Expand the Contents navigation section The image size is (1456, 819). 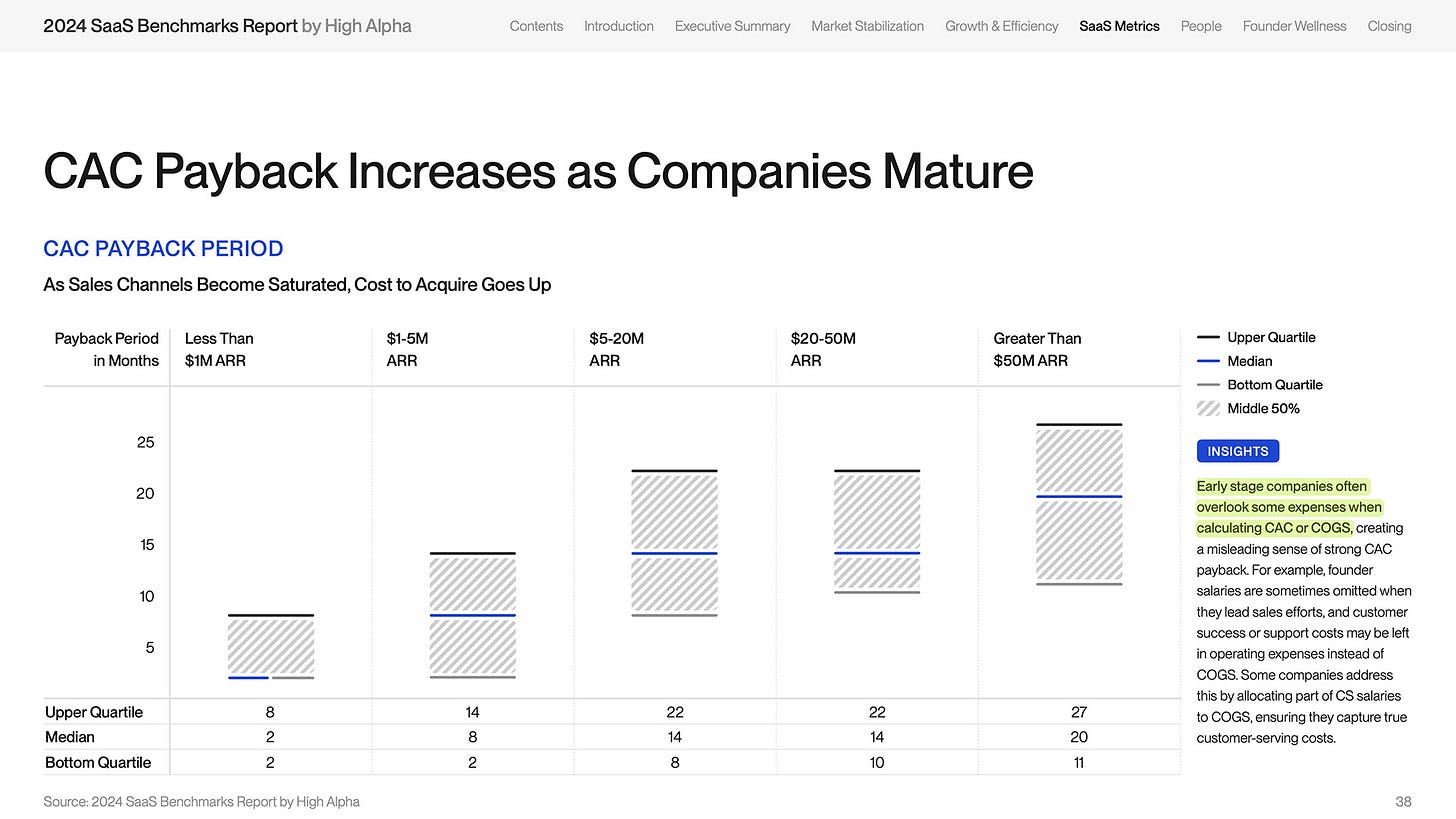[536, 26]
